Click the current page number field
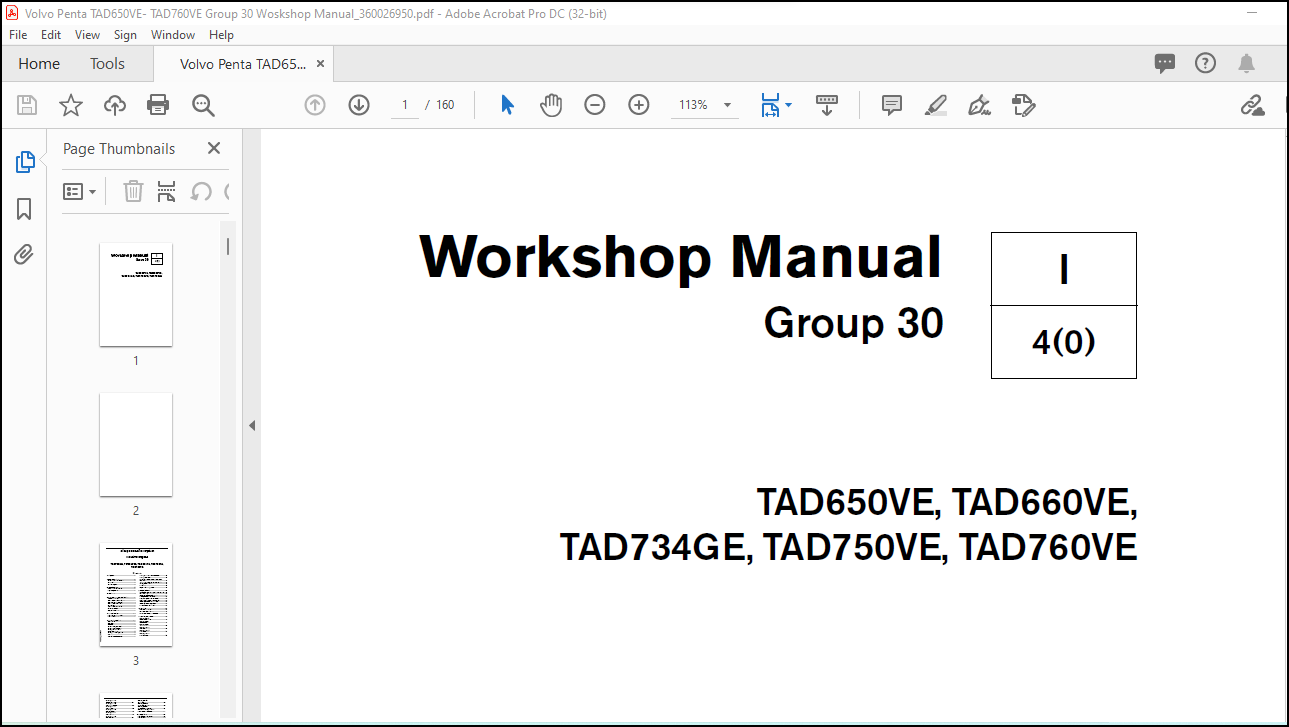This screenshot has height=727, width=1289. pos(405,105)
